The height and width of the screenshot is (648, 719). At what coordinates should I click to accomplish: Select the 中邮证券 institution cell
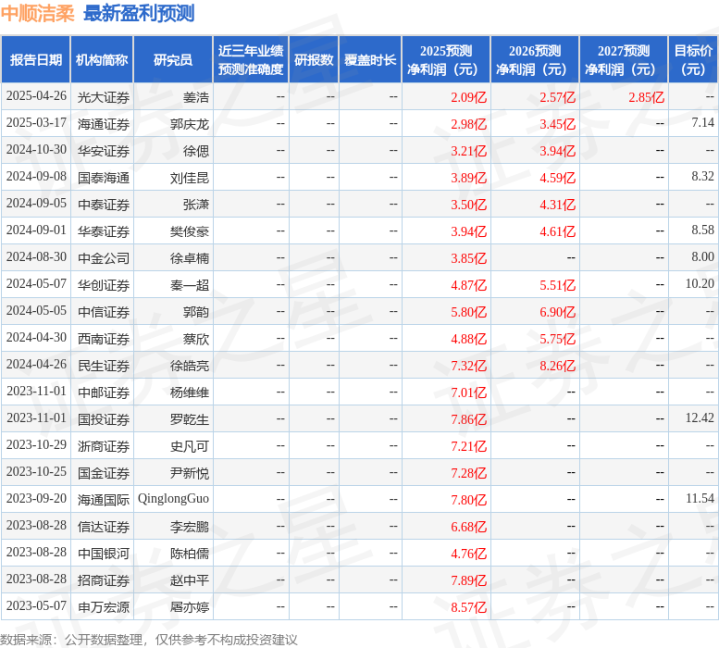pos(103,393)
